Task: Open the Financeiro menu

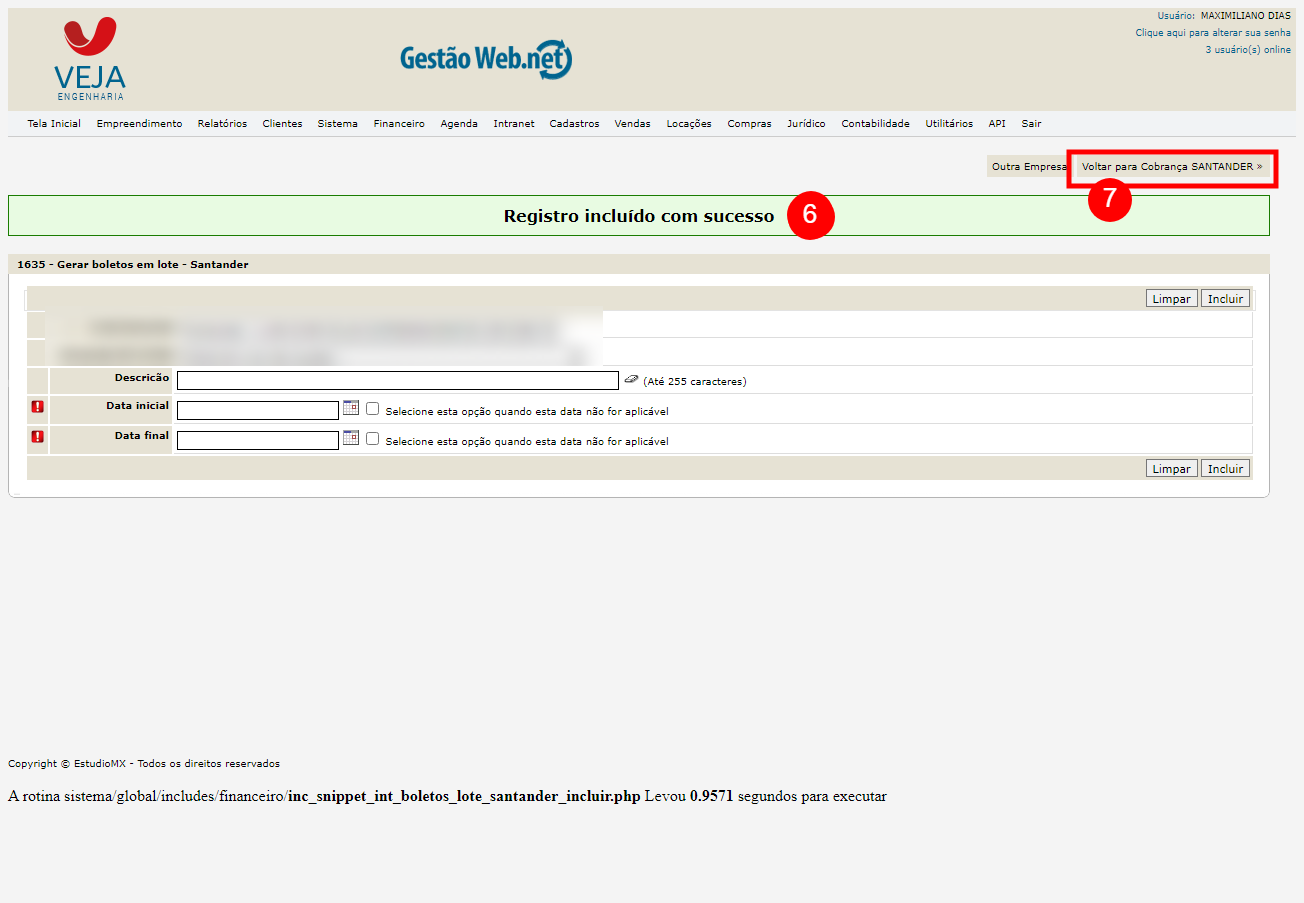Action: tap(399, 124)
